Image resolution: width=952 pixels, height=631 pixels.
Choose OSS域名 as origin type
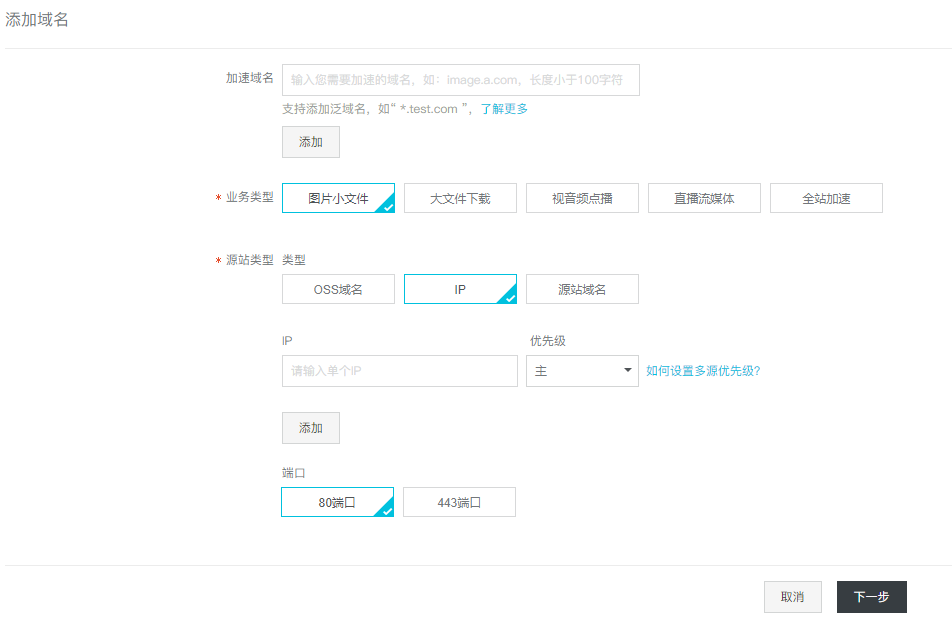[338, 289]
